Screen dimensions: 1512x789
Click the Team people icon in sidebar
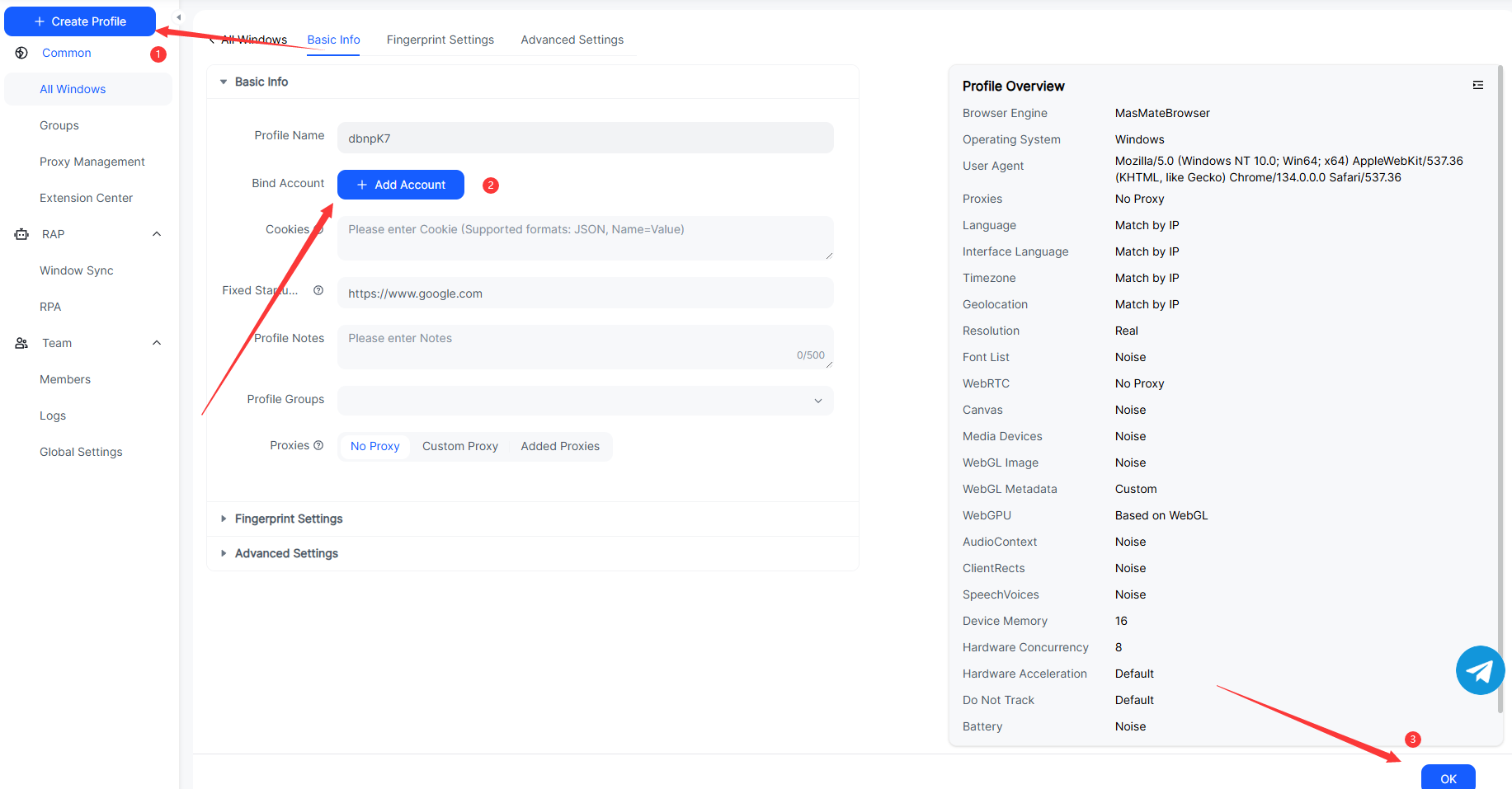[22, 343]
